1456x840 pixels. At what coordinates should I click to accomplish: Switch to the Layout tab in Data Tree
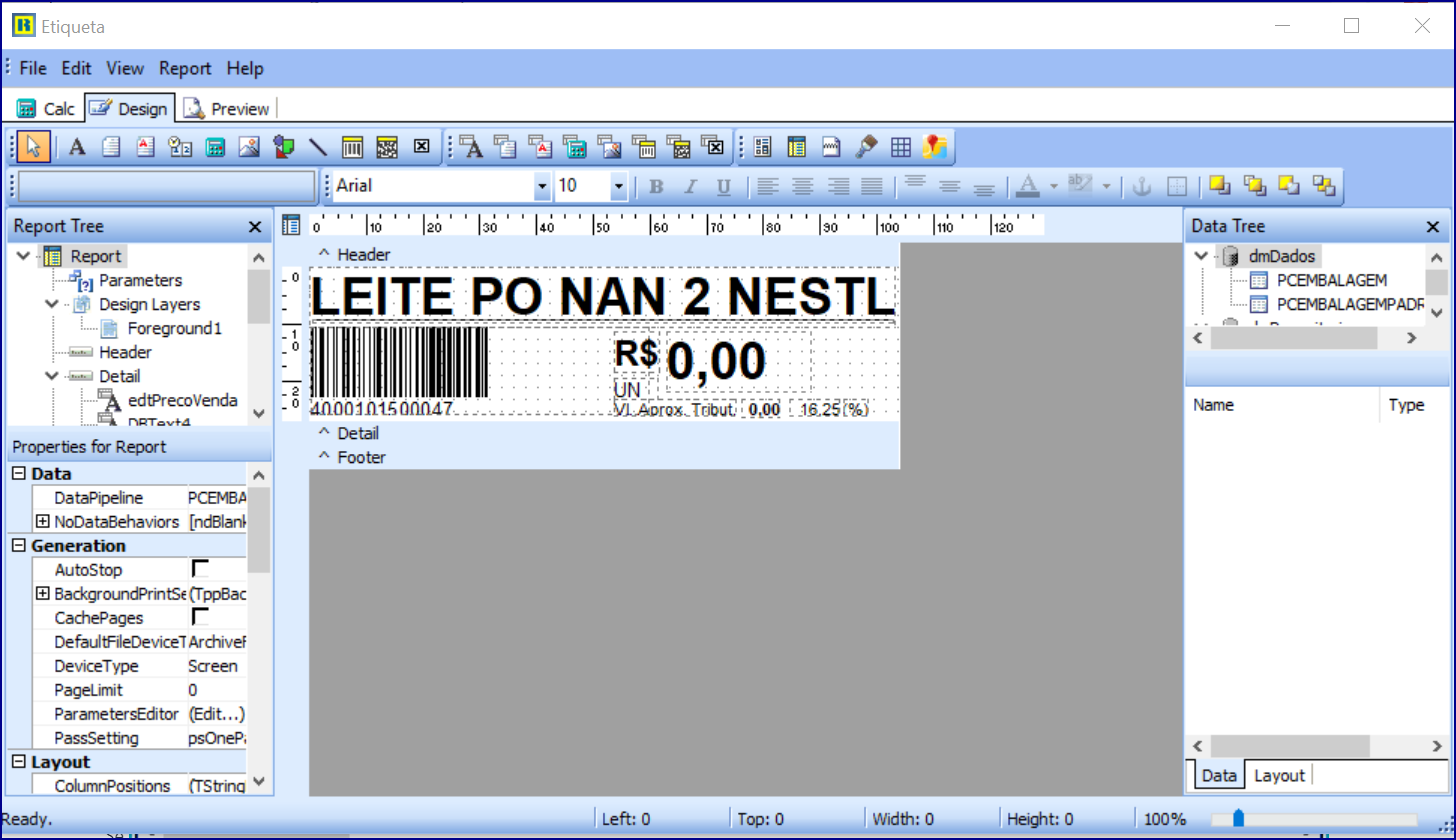pos(1279,775)
